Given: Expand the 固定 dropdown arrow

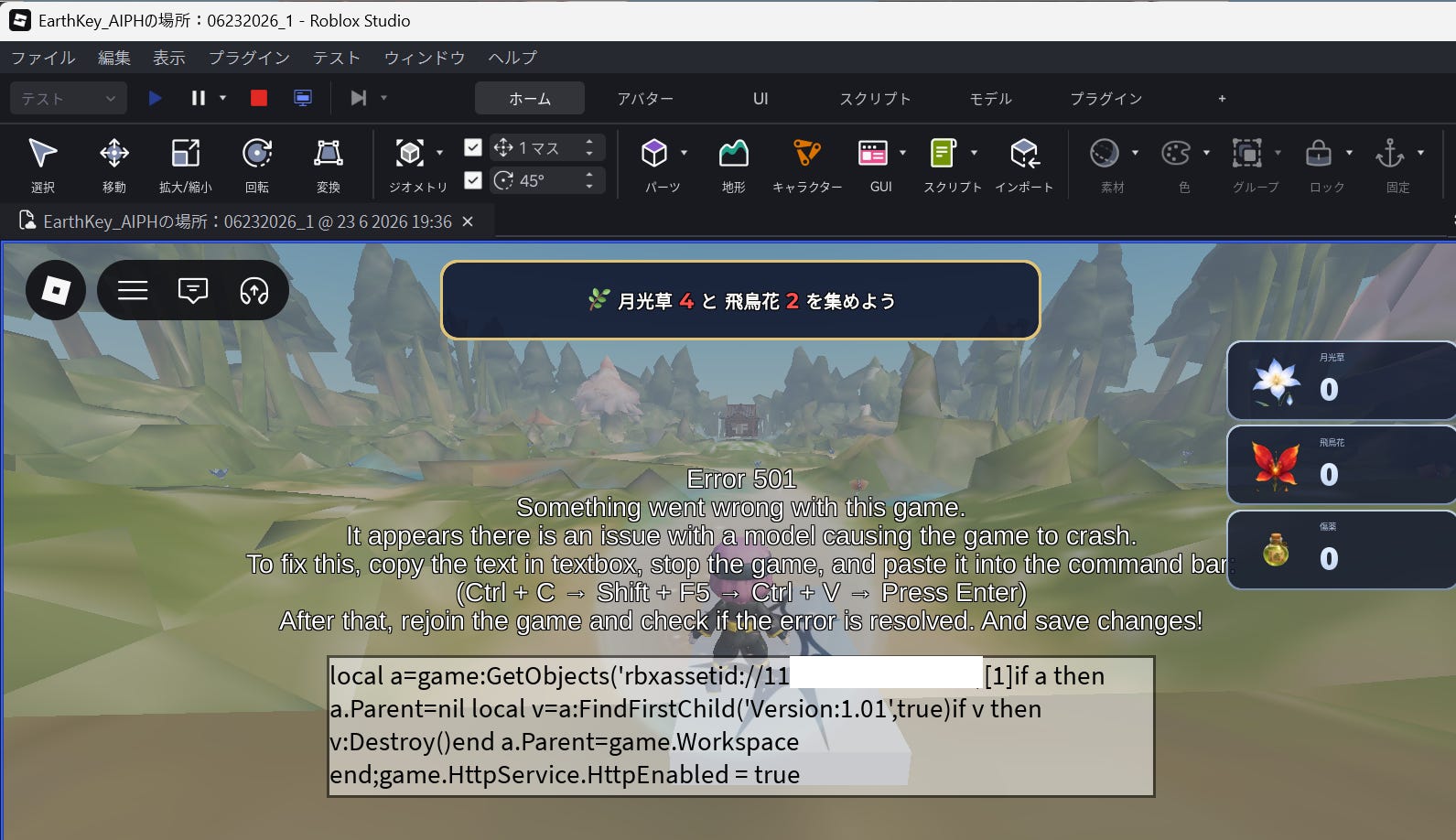Looking at the screenshot, I should coord(1420,153).
